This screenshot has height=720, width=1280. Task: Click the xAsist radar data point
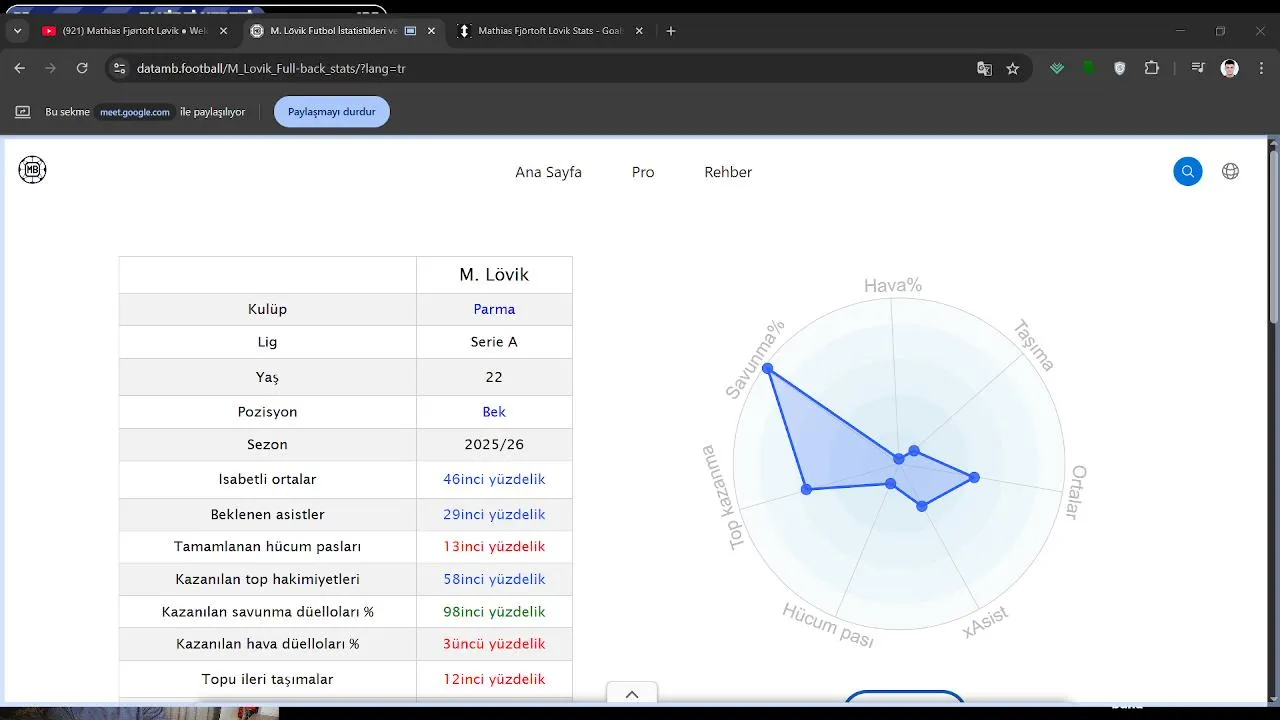click(922, 507)
